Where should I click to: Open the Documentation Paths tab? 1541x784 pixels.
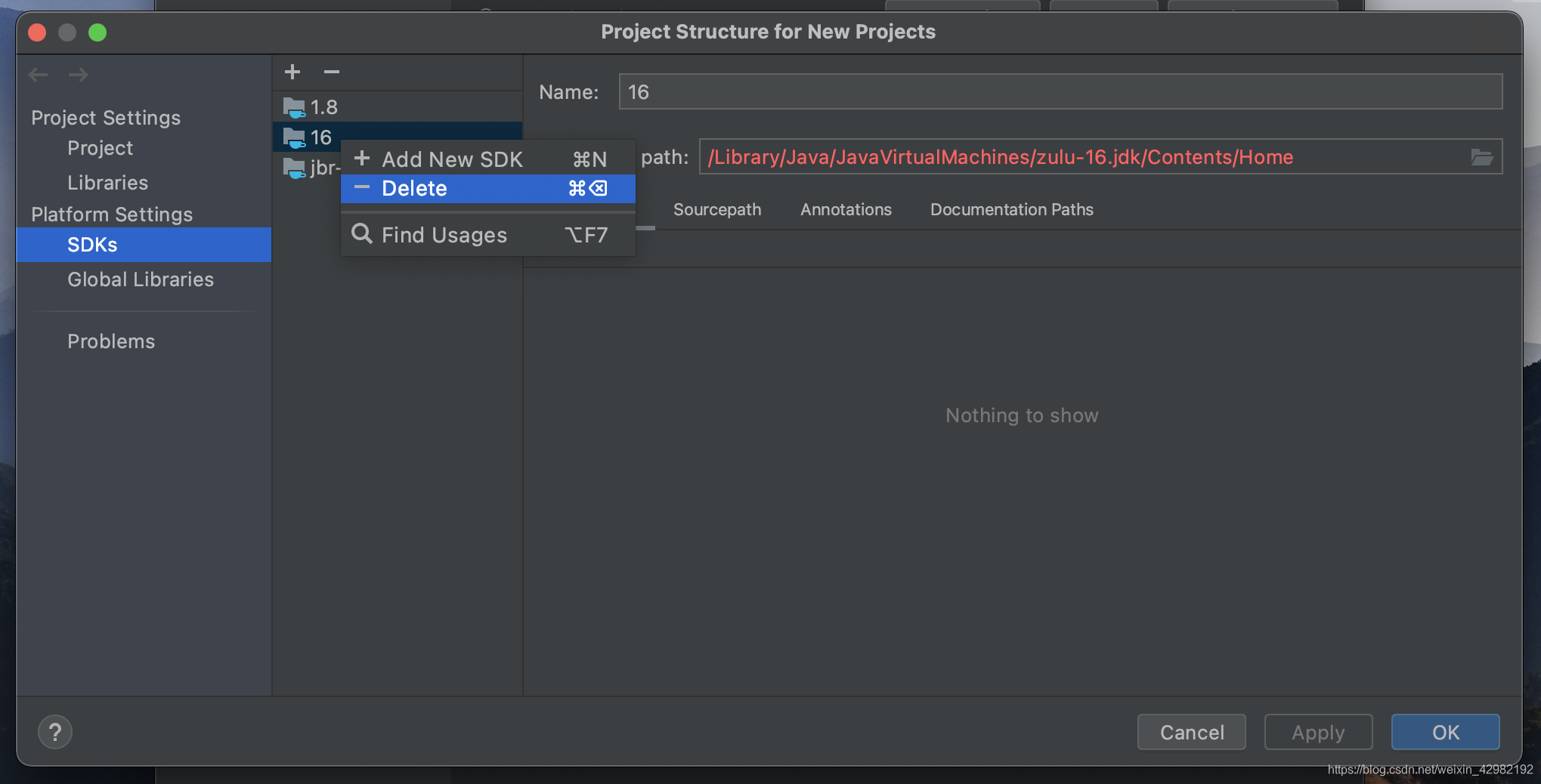pyautogui.click(x=1011, y=209)
